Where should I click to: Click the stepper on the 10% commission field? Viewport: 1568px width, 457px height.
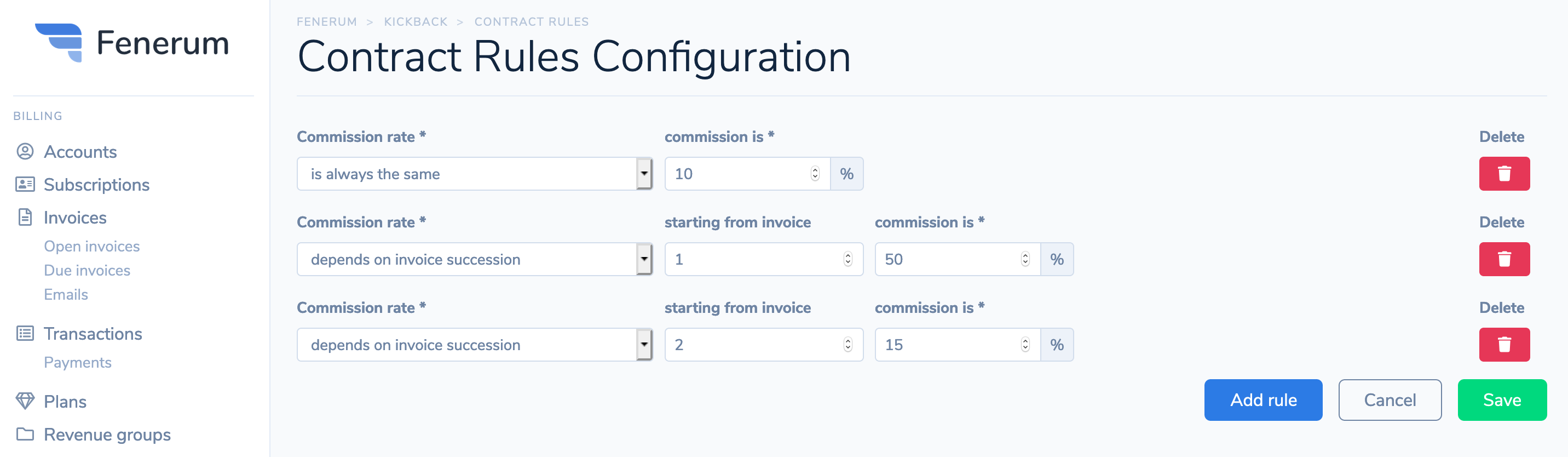[815, 174]
